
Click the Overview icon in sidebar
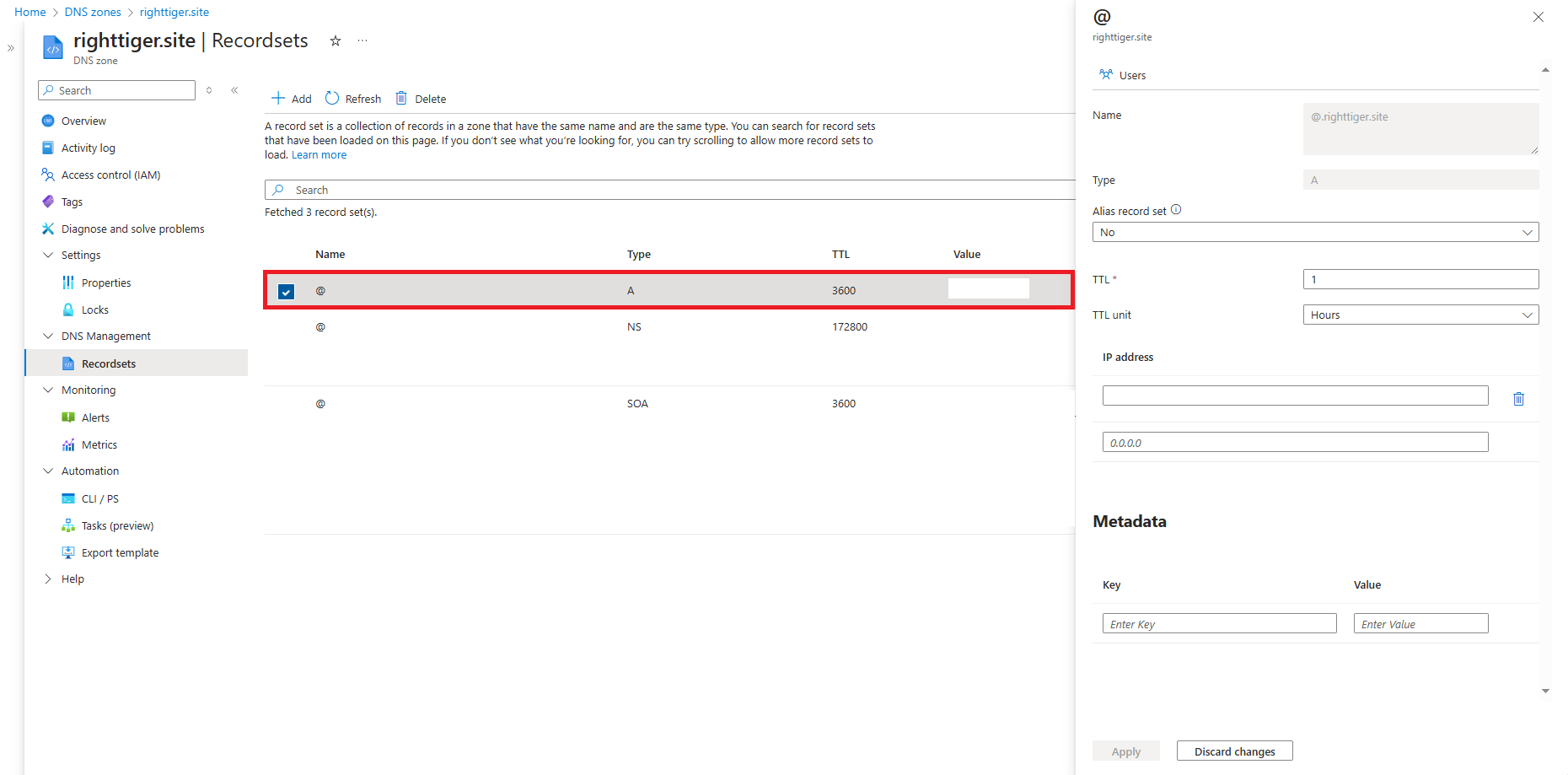point(48,121)
